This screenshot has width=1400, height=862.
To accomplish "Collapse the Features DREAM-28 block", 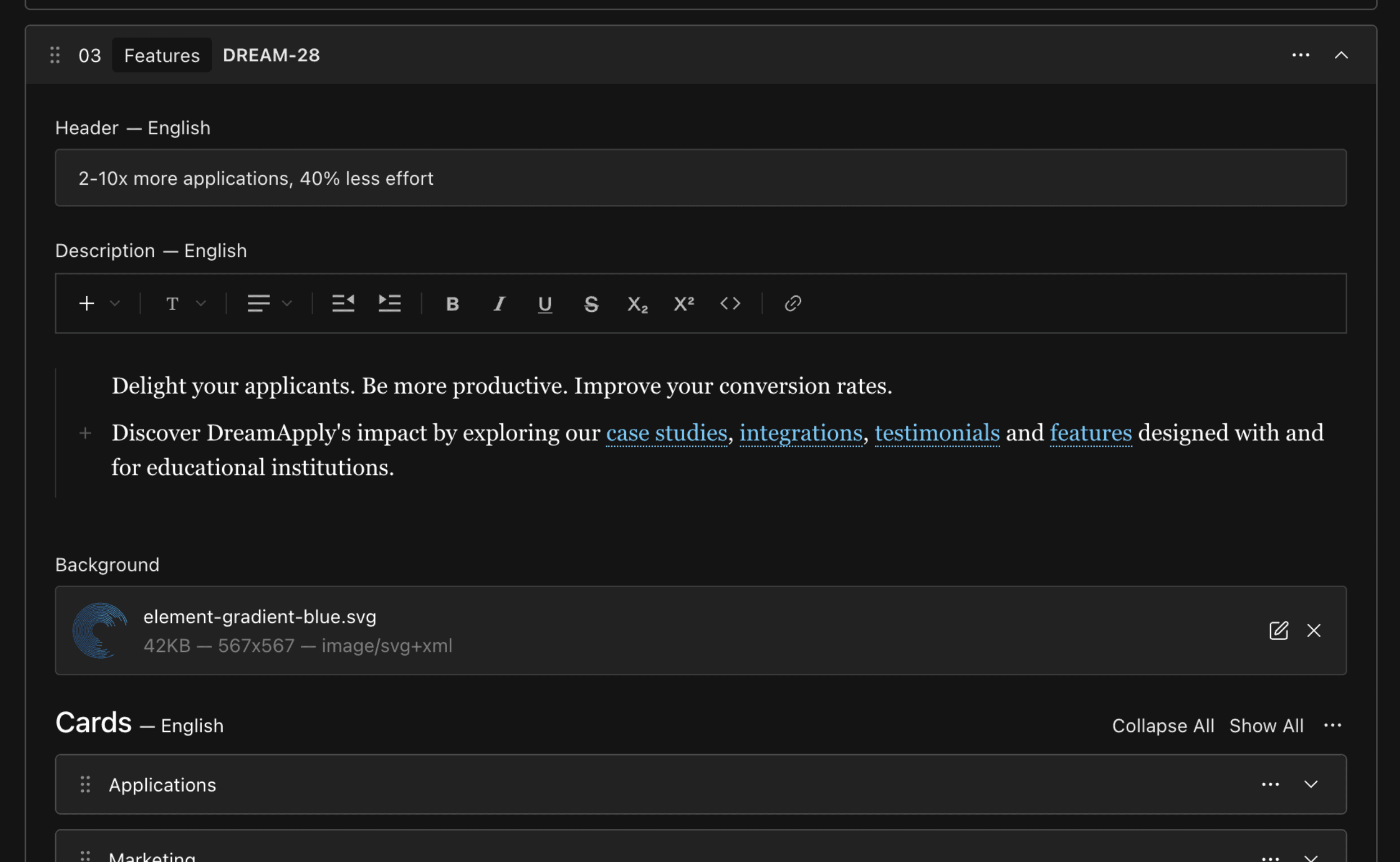I will point(1342,55).
